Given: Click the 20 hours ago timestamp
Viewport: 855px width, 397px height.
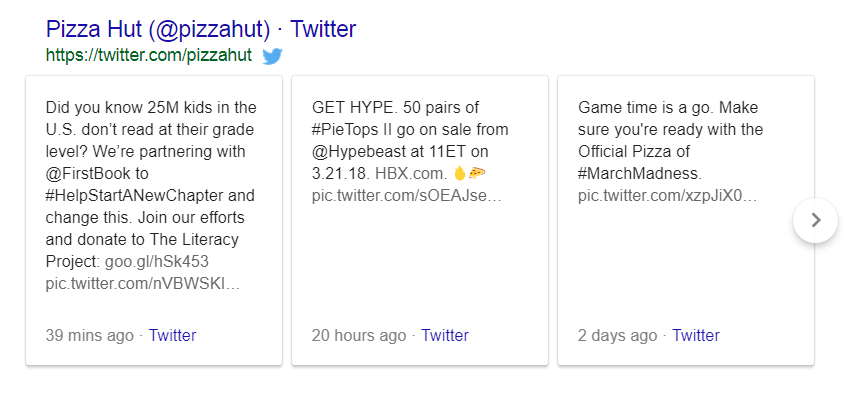Looking at the screenshot, I should (x=359, y=335).
